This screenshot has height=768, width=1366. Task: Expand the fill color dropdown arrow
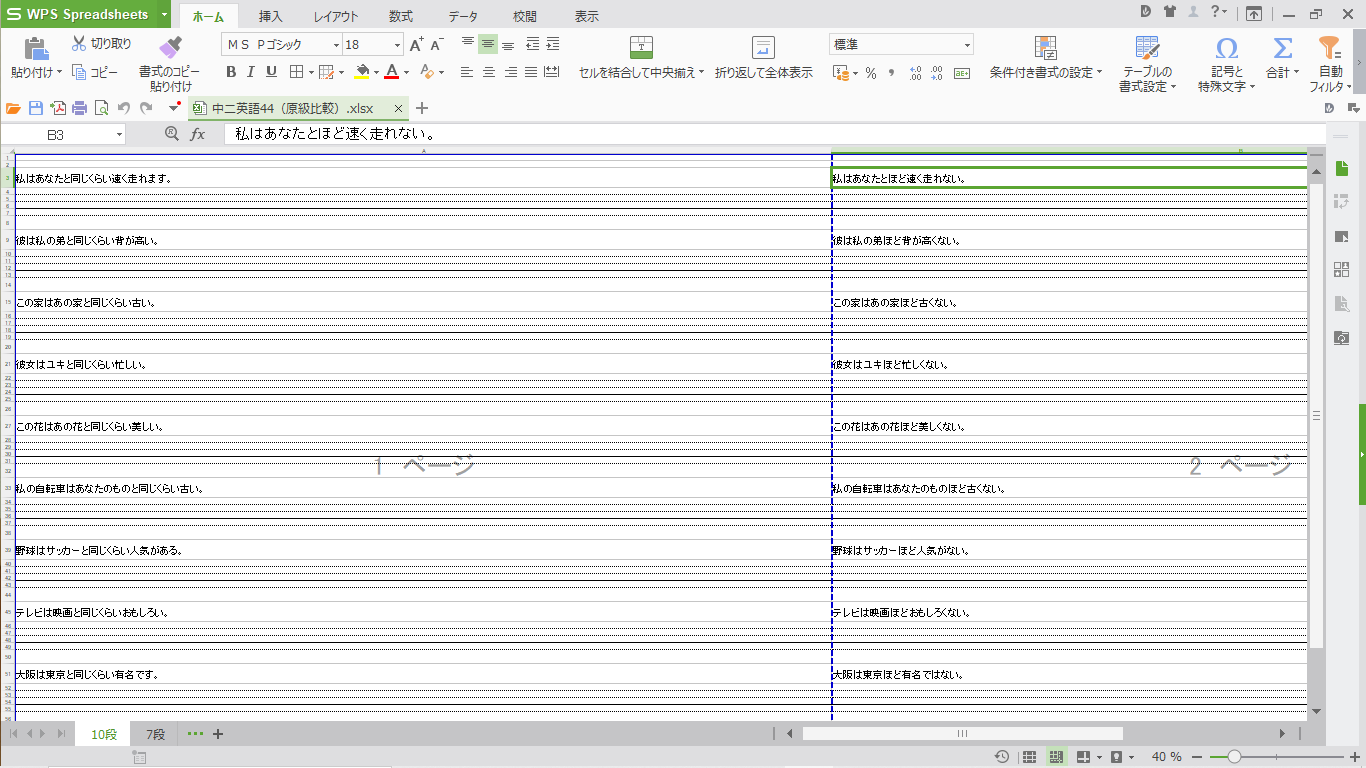pos(377,72)
